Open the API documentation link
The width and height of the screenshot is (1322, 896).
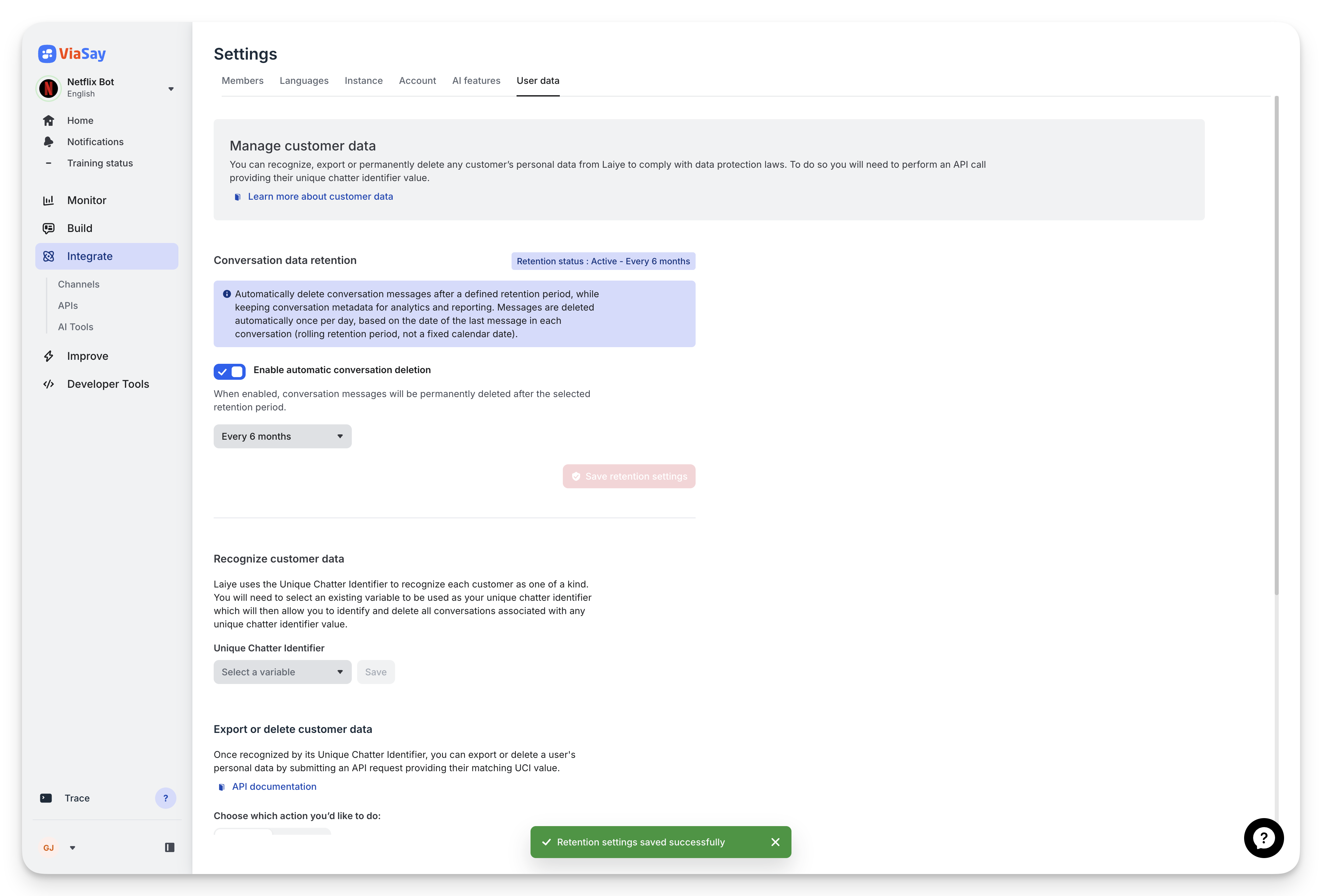(274, 786)
